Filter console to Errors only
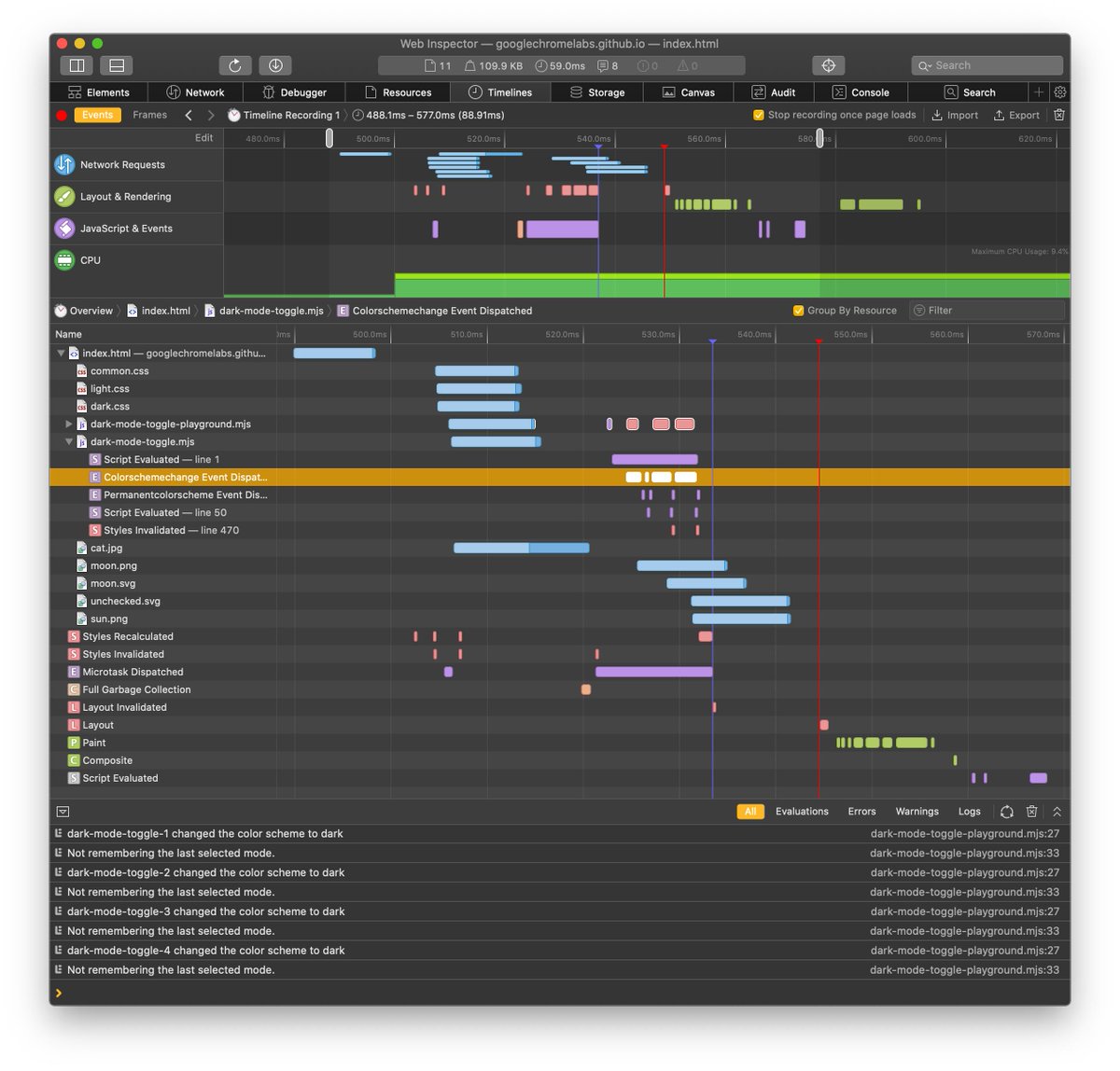Image resolution: width=1120 pixels, height=1071 pixels. coord(861,812)
